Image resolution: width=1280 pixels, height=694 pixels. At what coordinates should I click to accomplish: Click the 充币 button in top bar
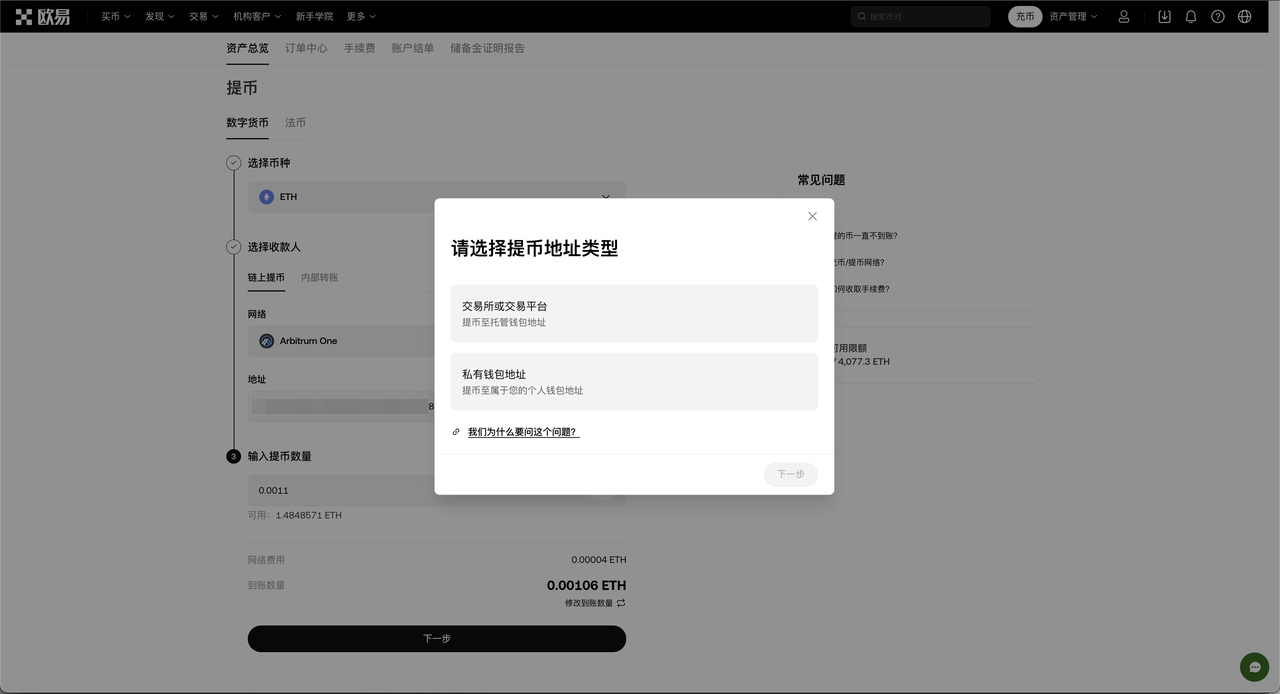click(x=1024, y=15)
